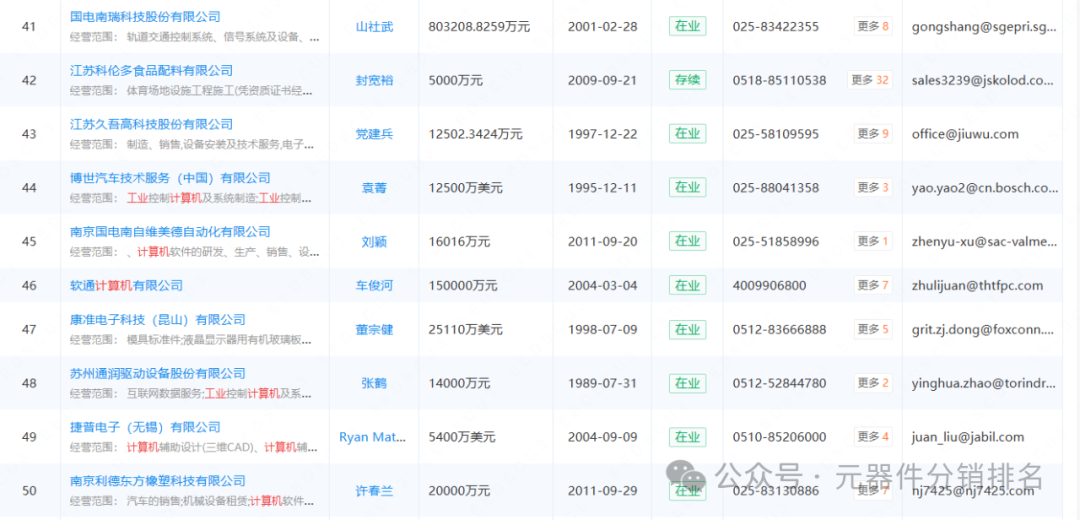The image size is (1080, 520).
Task: Select phone number 0518-85110538
Action: [779, 81]
